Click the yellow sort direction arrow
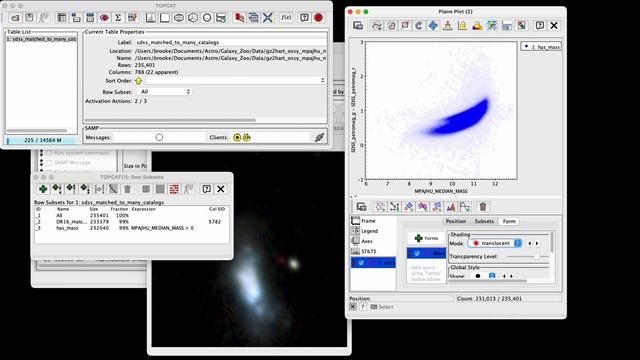 click(138, 81)
